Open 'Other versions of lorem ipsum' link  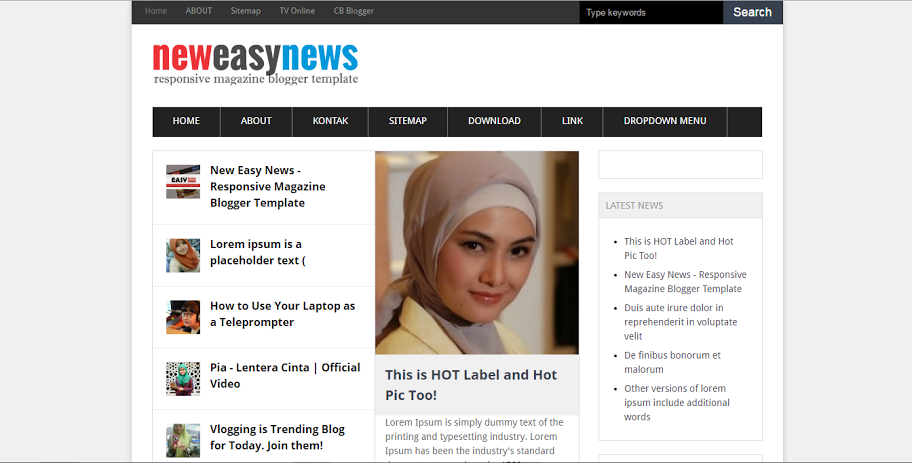tap(677, 403)
